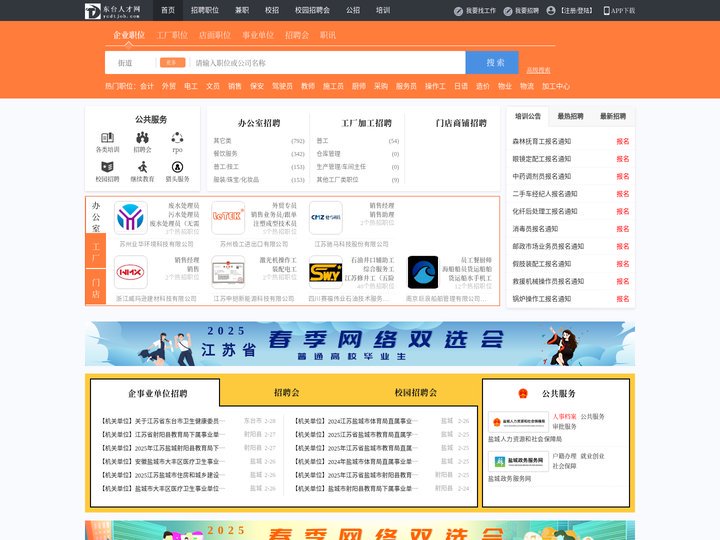Click the 苏州业华环境科技 company logo
720x540 pixels.
(130, 218)
